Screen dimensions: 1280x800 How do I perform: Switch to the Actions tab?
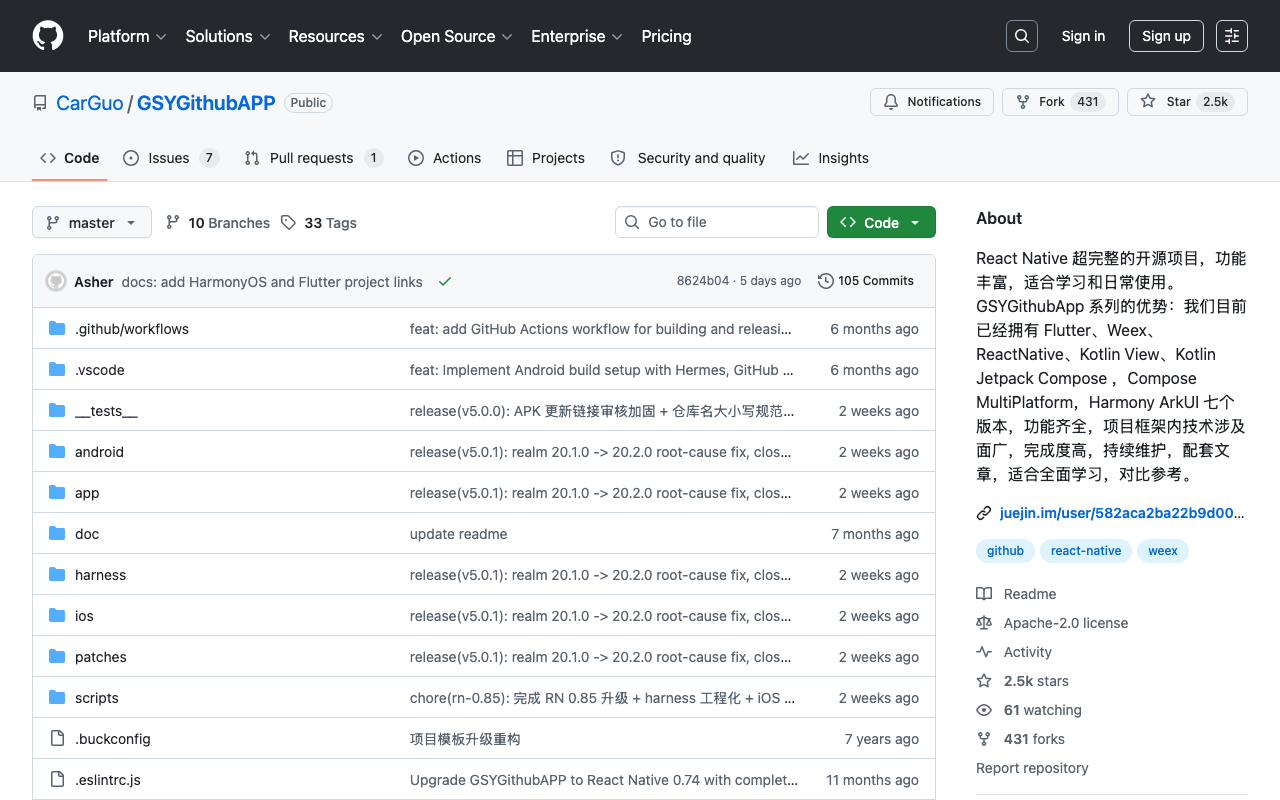pos(444,158)
